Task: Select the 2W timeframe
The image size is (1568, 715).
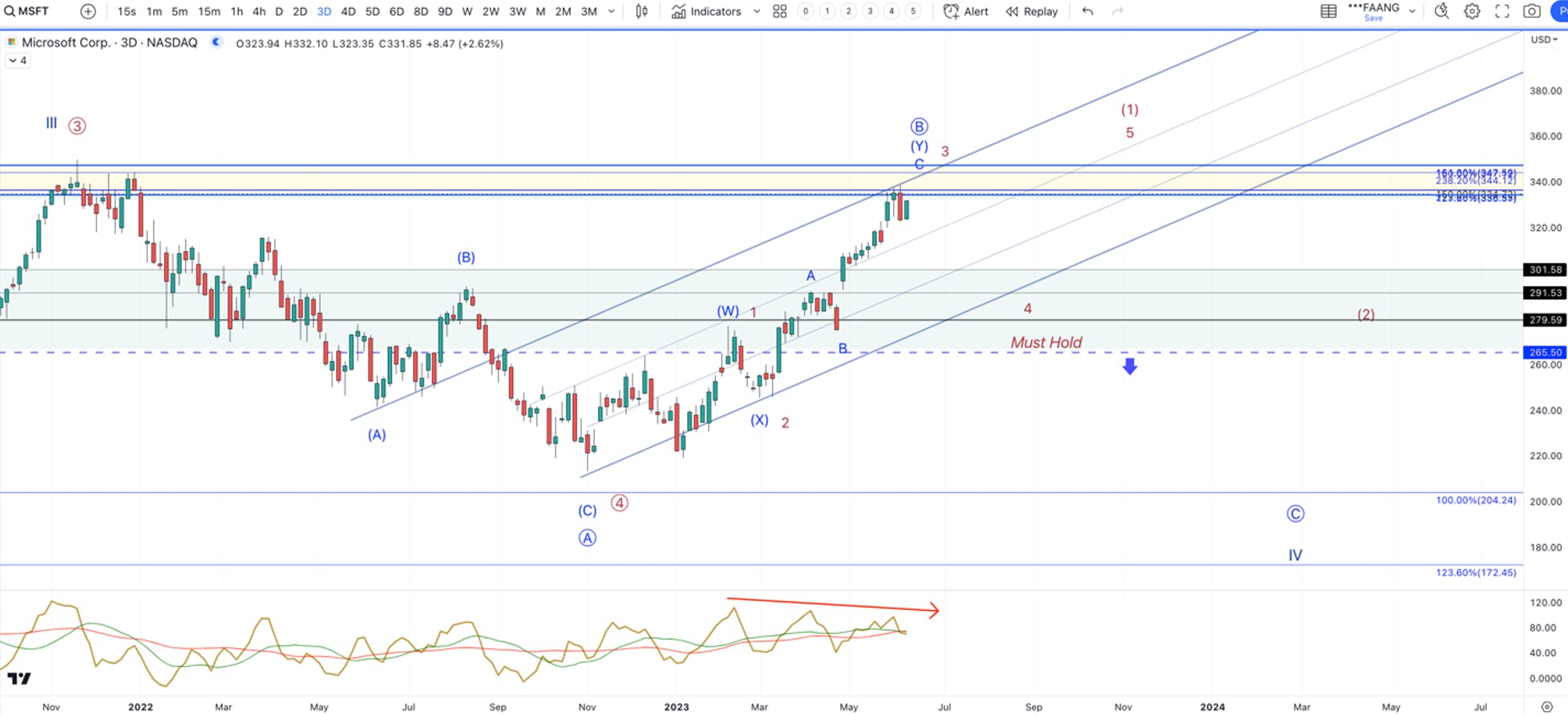Action: (491, 11)
